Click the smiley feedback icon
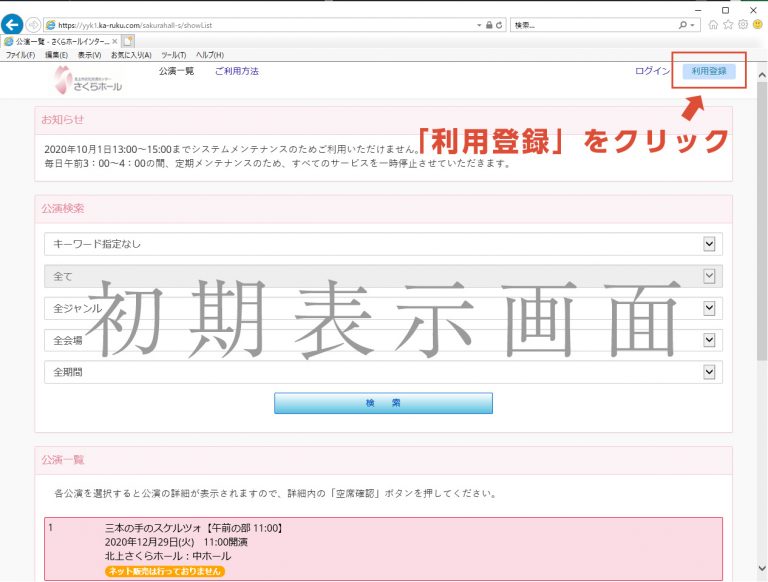The height and width of the screenshot is (582, 768). click(757, 24)
